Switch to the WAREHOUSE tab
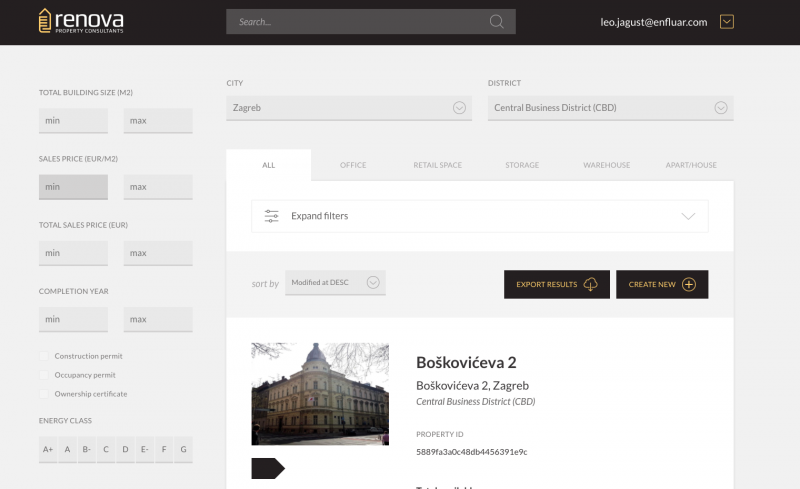 [x=607, y=165]
